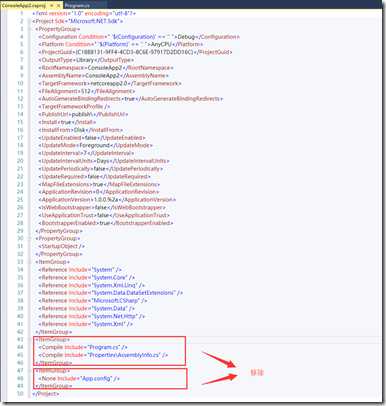Viewport: 386px width, 406px height.
Task: Click the Reference Include "System.Core" line
Action: click(87, 277)
